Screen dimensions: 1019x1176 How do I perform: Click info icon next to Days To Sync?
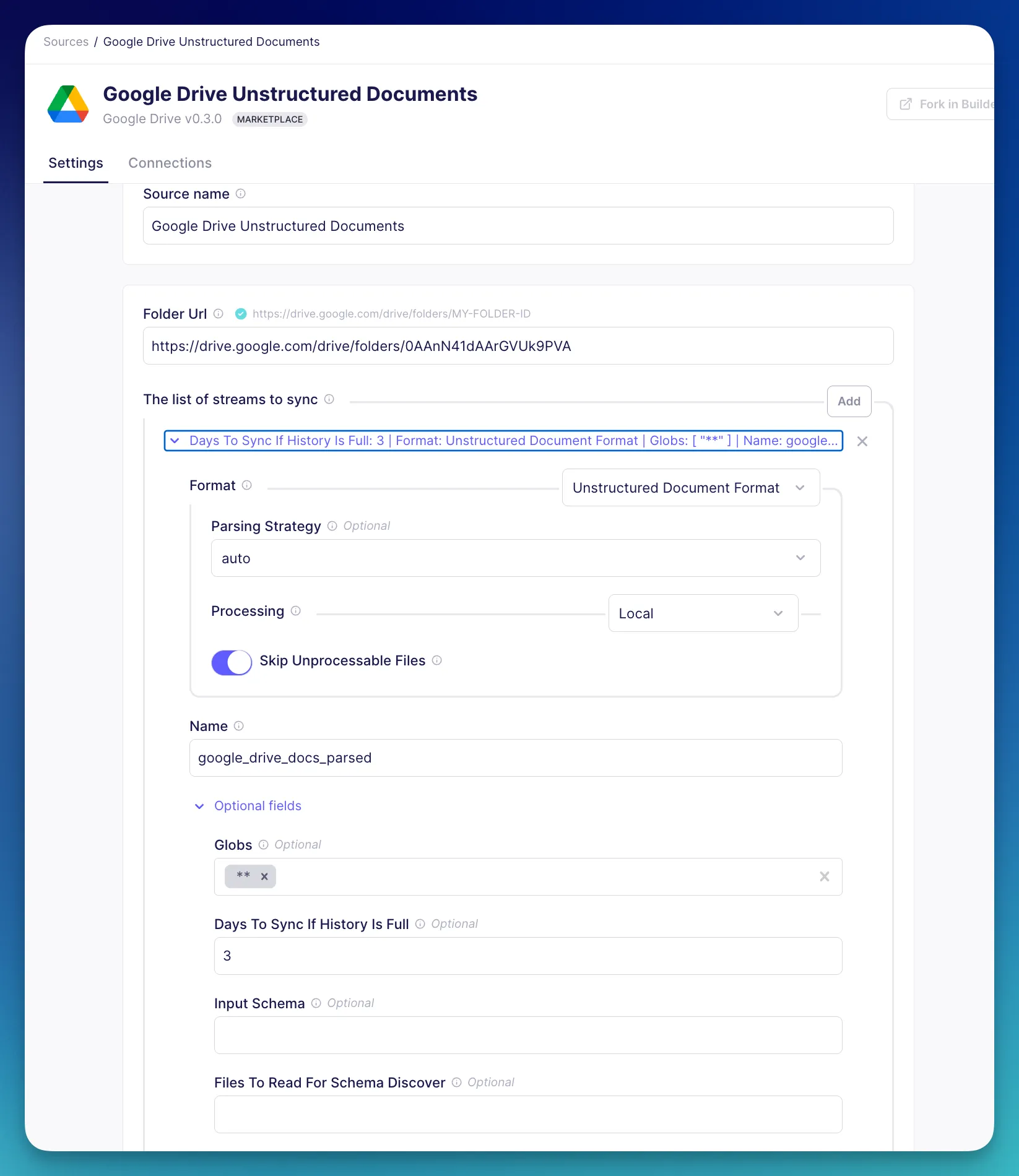point(420,924)
